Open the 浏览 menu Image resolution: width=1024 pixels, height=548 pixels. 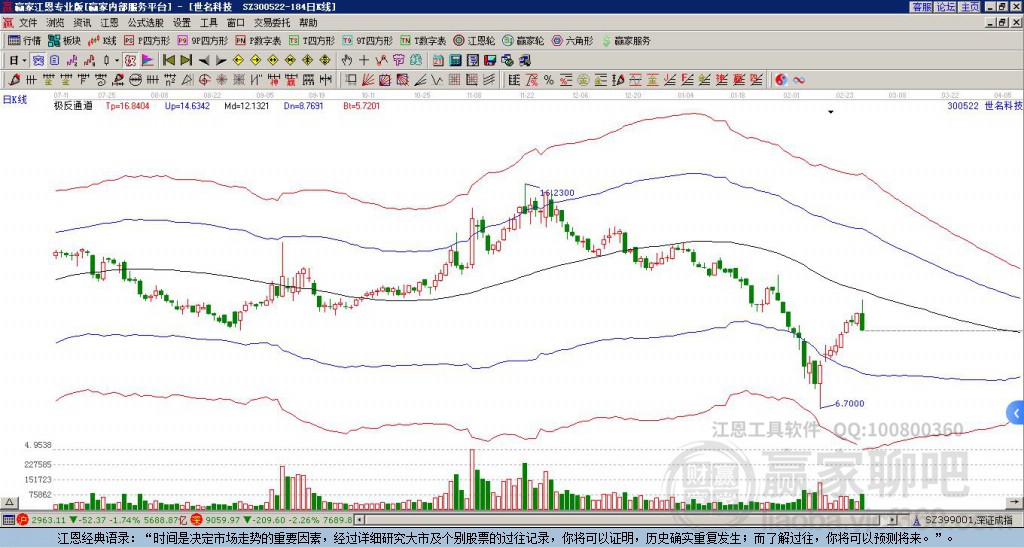coord(56,23)
